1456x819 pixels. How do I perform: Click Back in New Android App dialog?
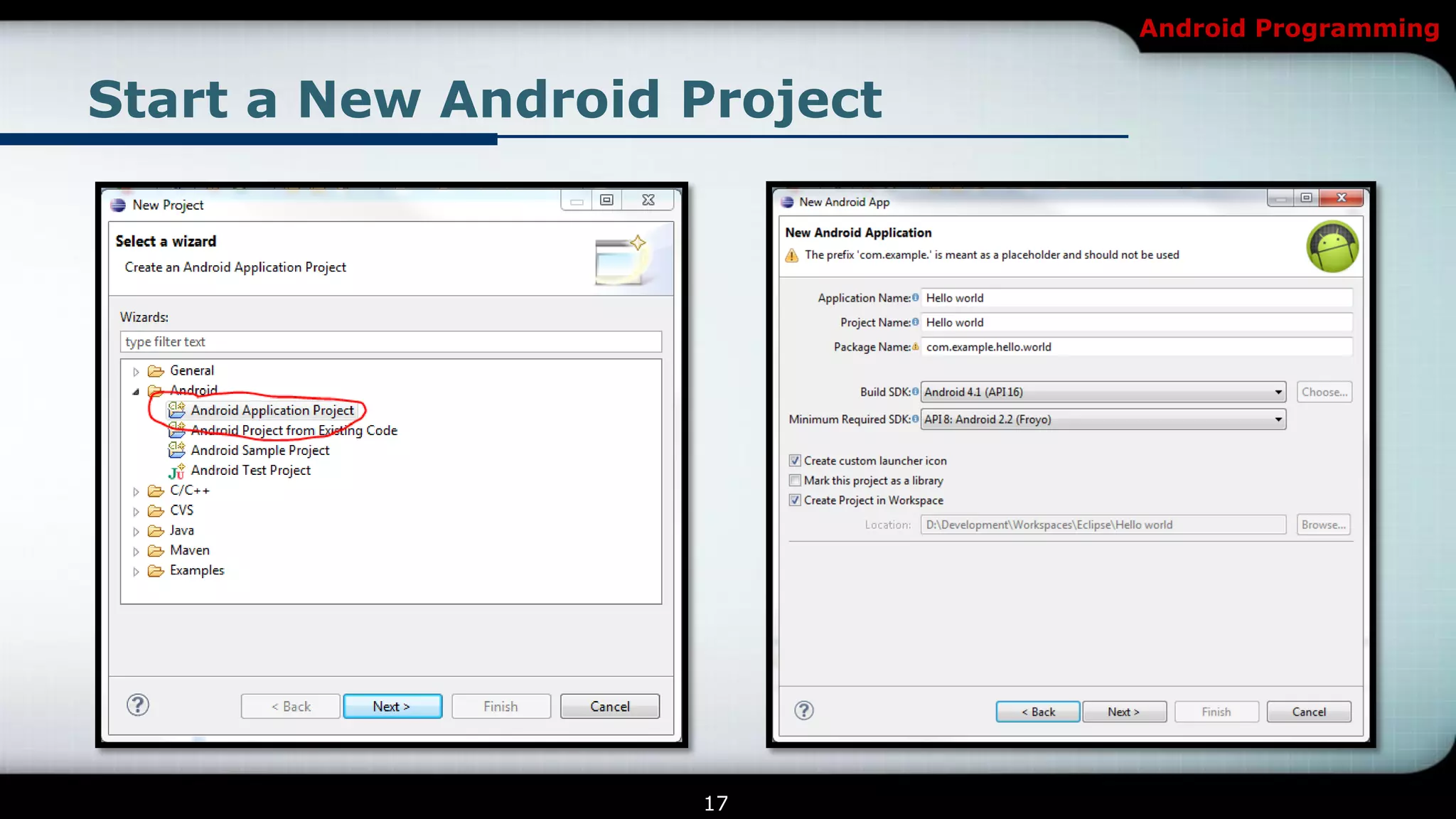click(x=1038, y=712)
